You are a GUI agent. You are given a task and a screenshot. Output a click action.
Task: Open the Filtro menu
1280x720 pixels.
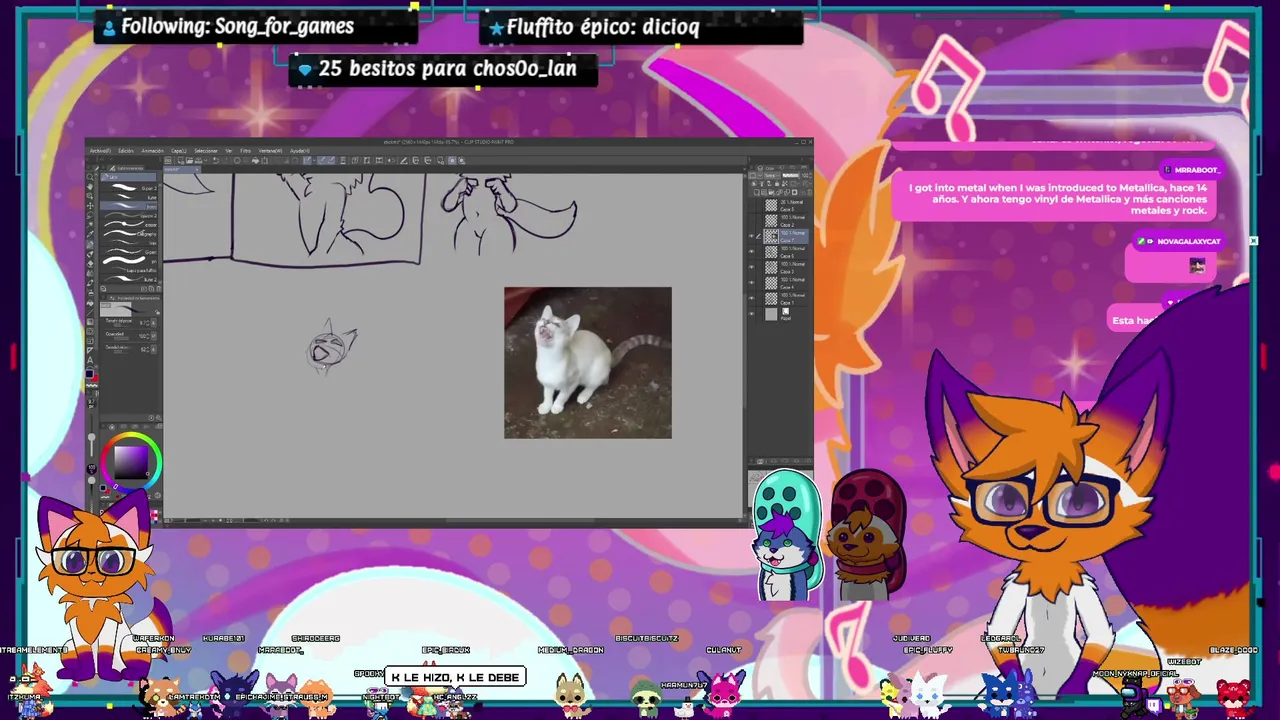click(x=245, y=151)
